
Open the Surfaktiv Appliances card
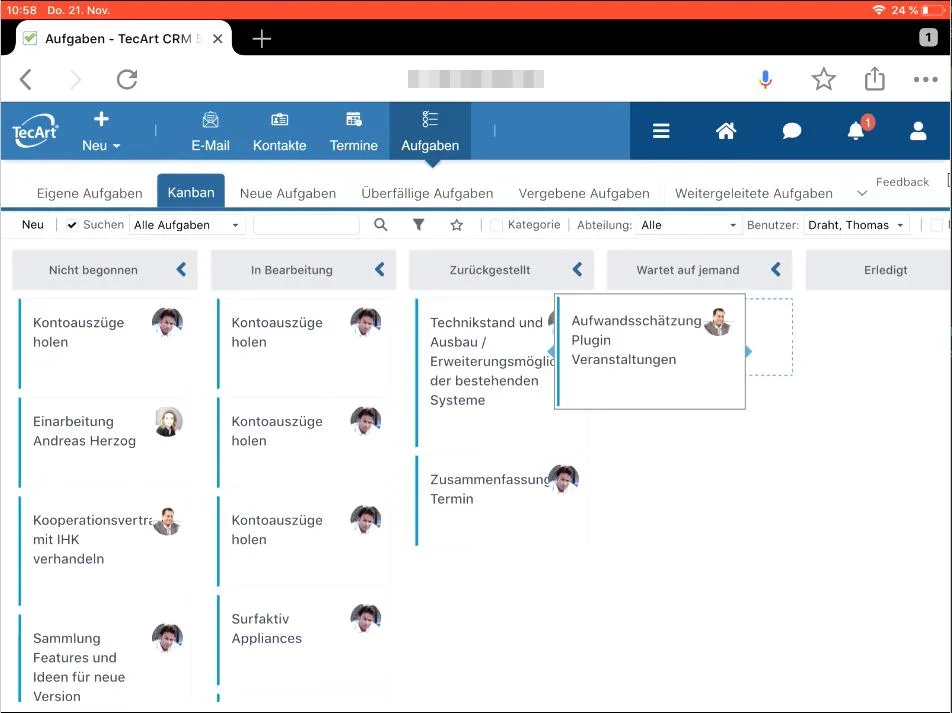click(303, 640)
